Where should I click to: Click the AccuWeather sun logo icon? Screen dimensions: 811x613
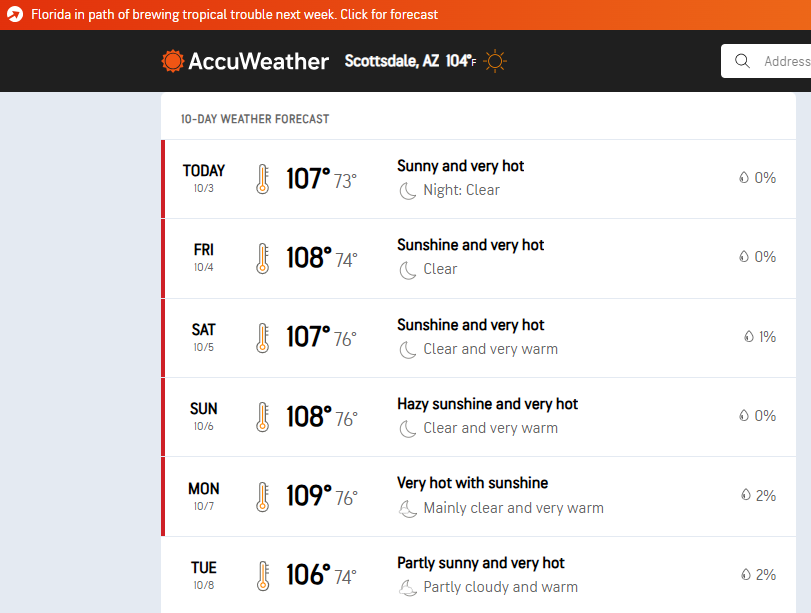(x=173, y=61)
